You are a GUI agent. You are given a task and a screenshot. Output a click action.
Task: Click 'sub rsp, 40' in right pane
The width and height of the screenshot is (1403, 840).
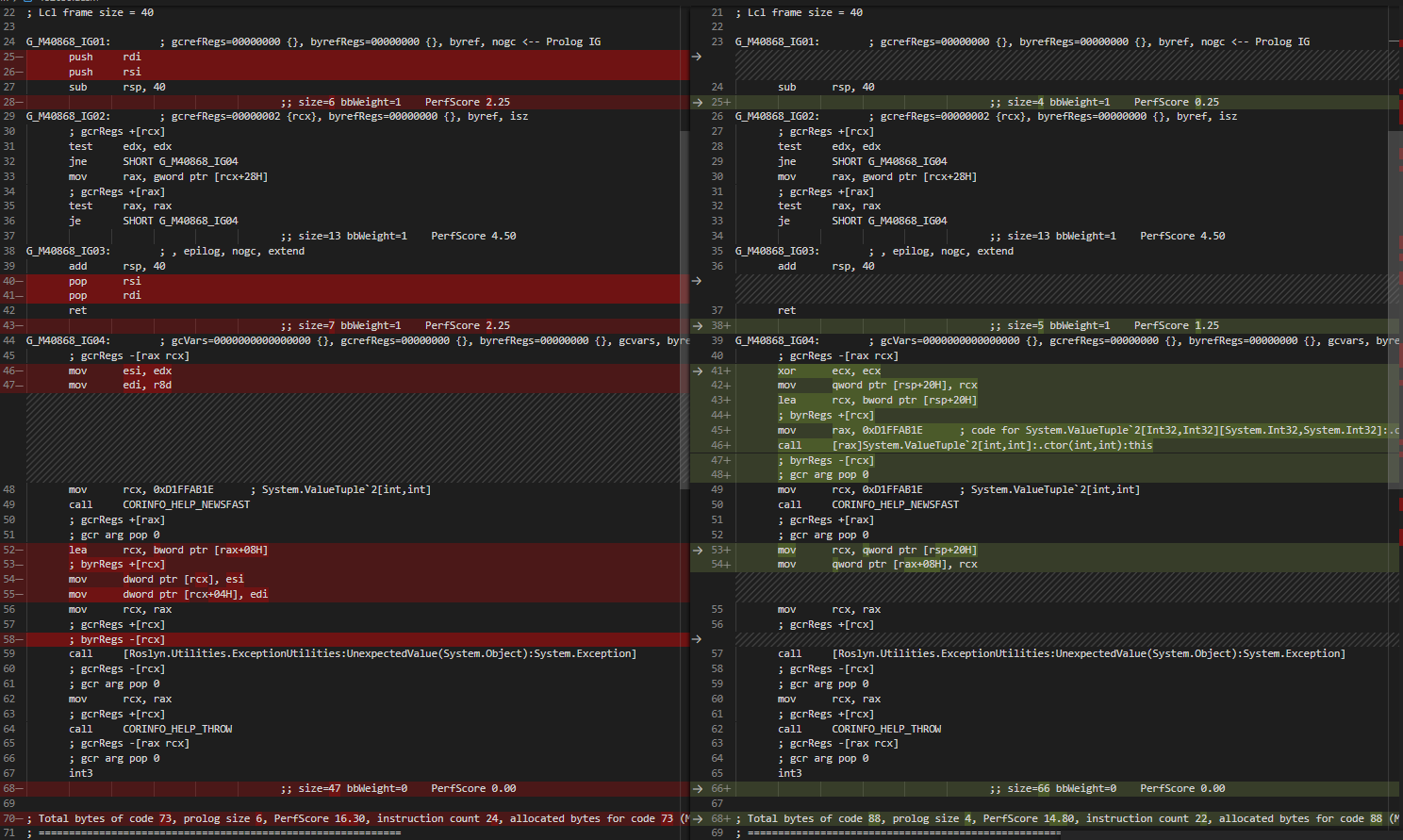tap(826, 87)
